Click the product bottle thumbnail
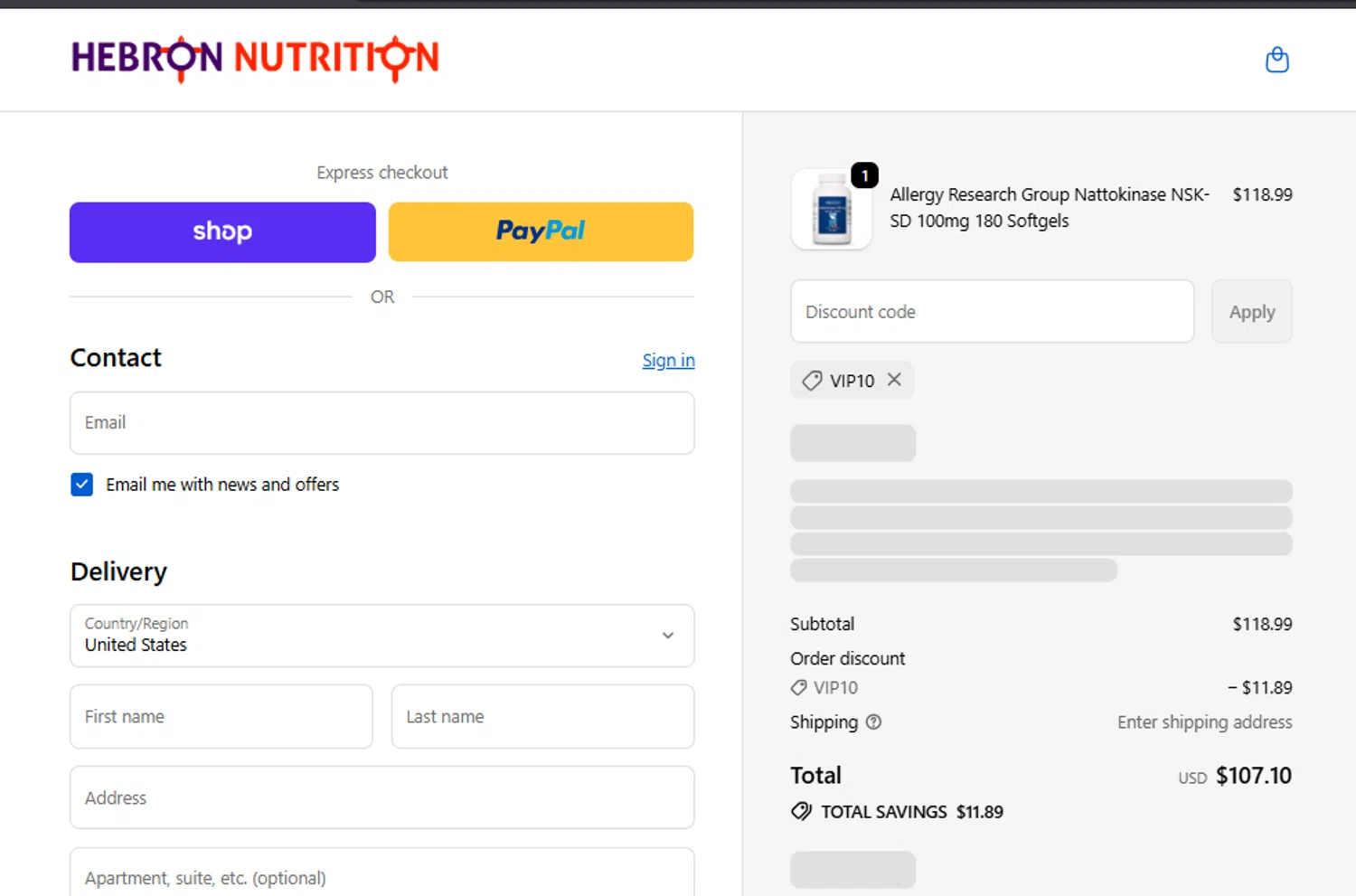The height and width of the screenshot is (896, 1356). [x=832, y=209]
